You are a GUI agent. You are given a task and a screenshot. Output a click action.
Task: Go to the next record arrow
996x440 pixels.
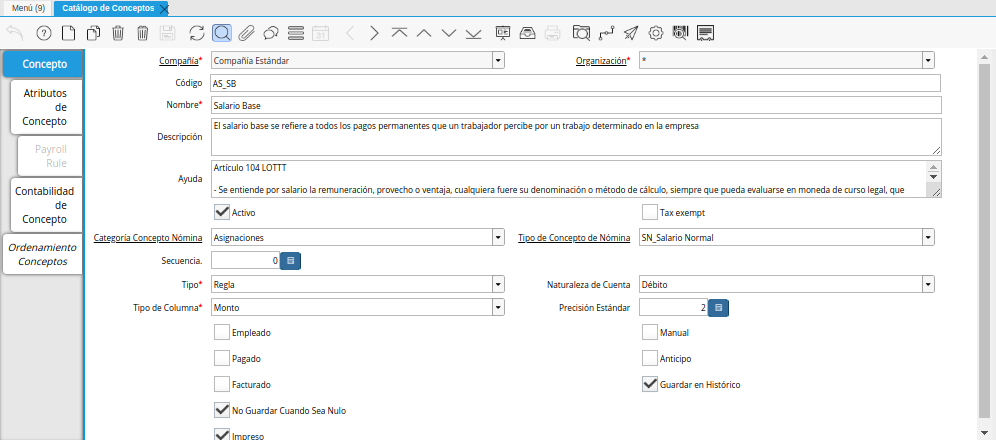[x=373, y=33]
